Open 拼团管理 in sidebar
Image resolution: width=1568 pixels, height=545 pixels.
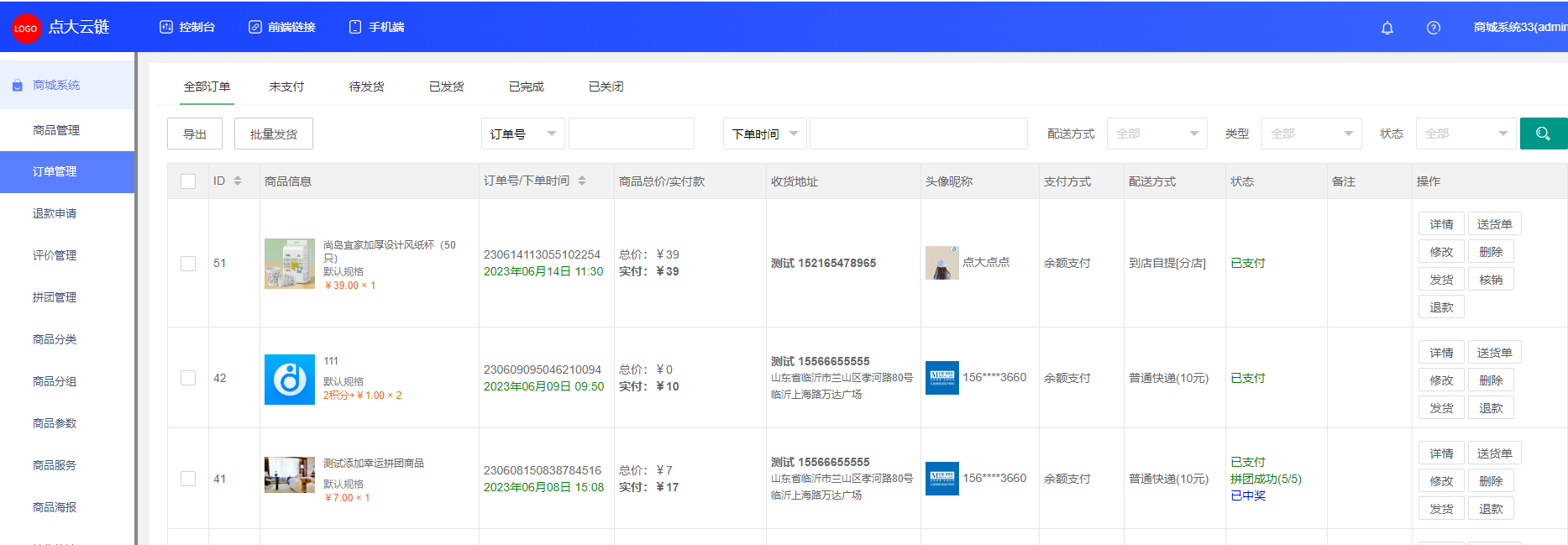tap(67, 297)
